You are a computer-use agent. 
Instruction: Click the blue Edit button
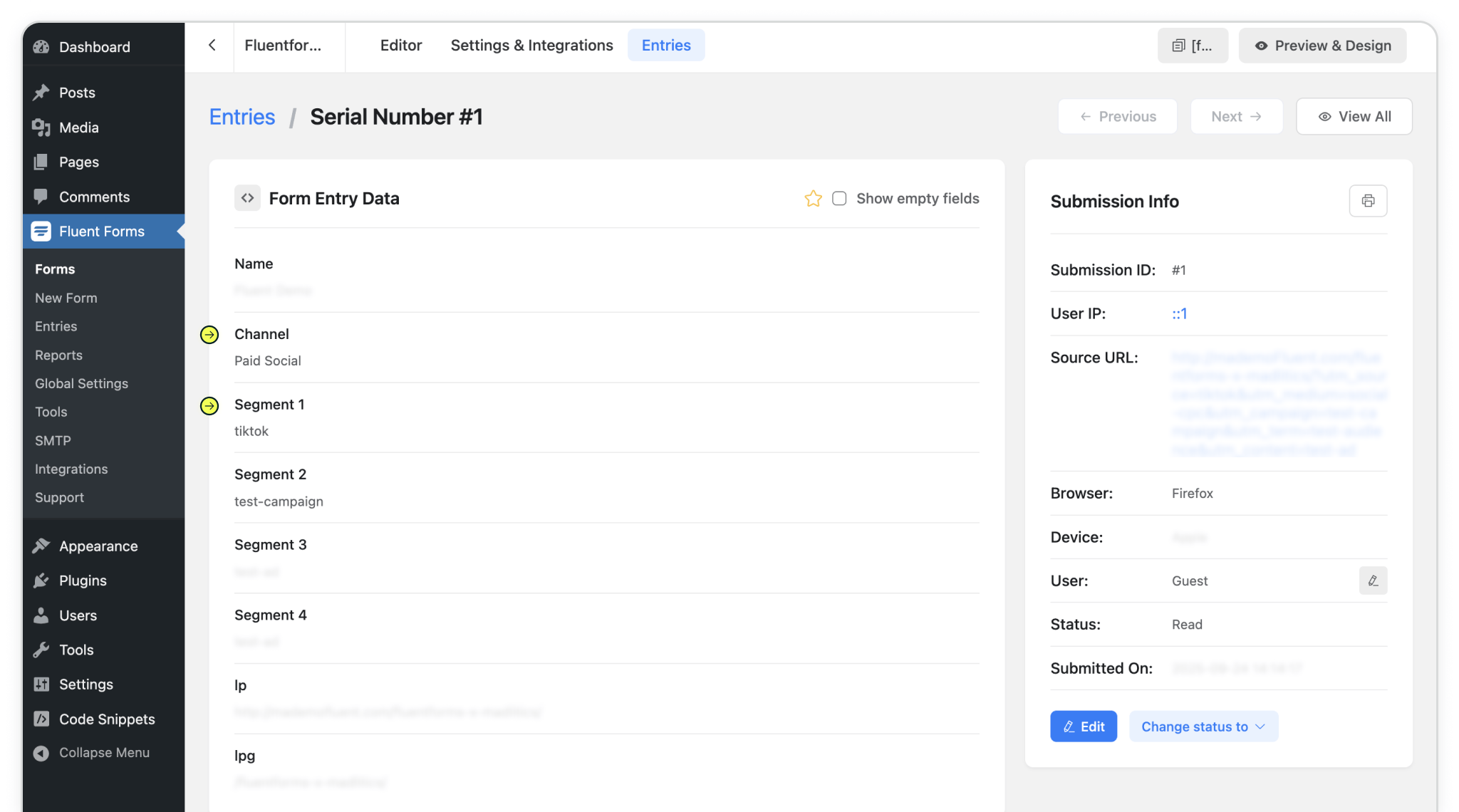[x=1083, y=727]
